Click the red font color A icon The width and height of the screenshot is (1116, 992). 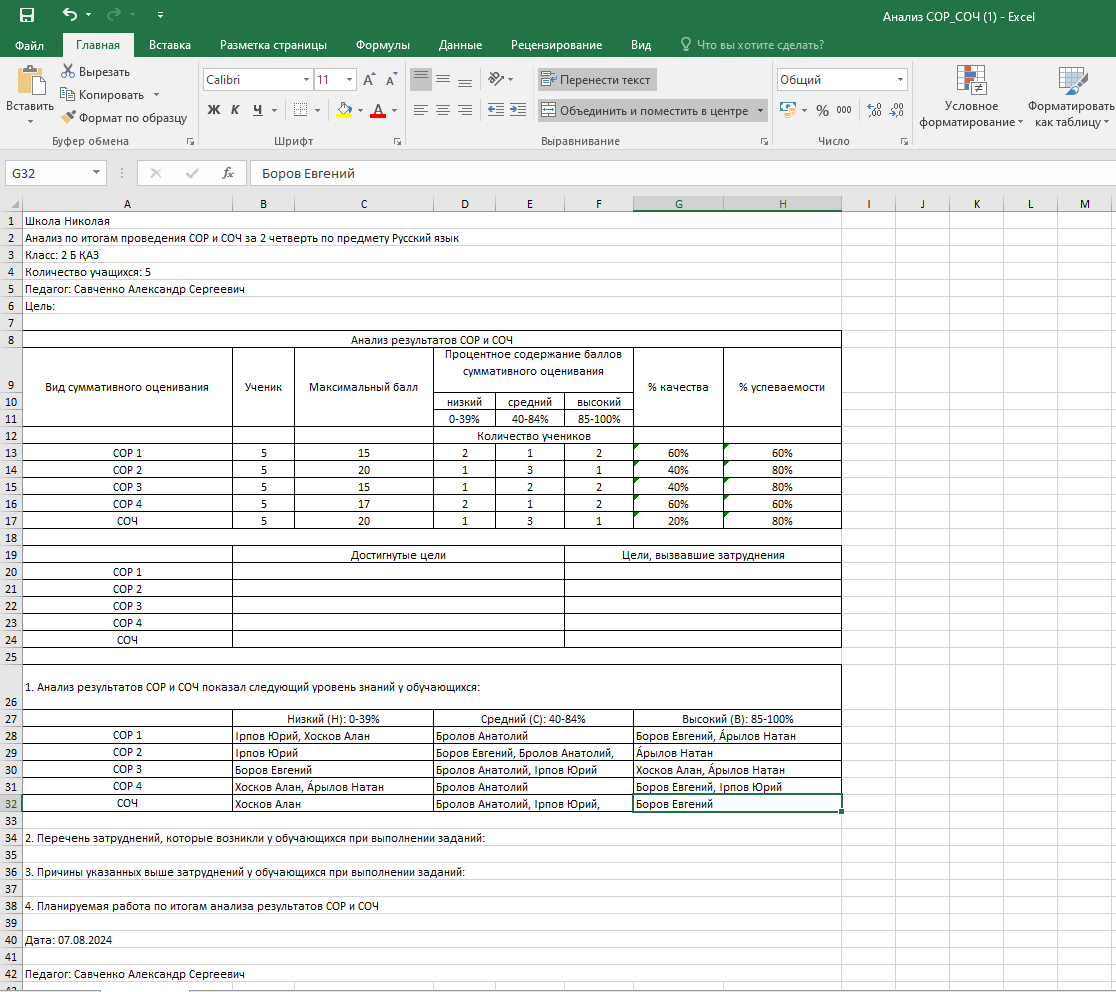[378, 110]
